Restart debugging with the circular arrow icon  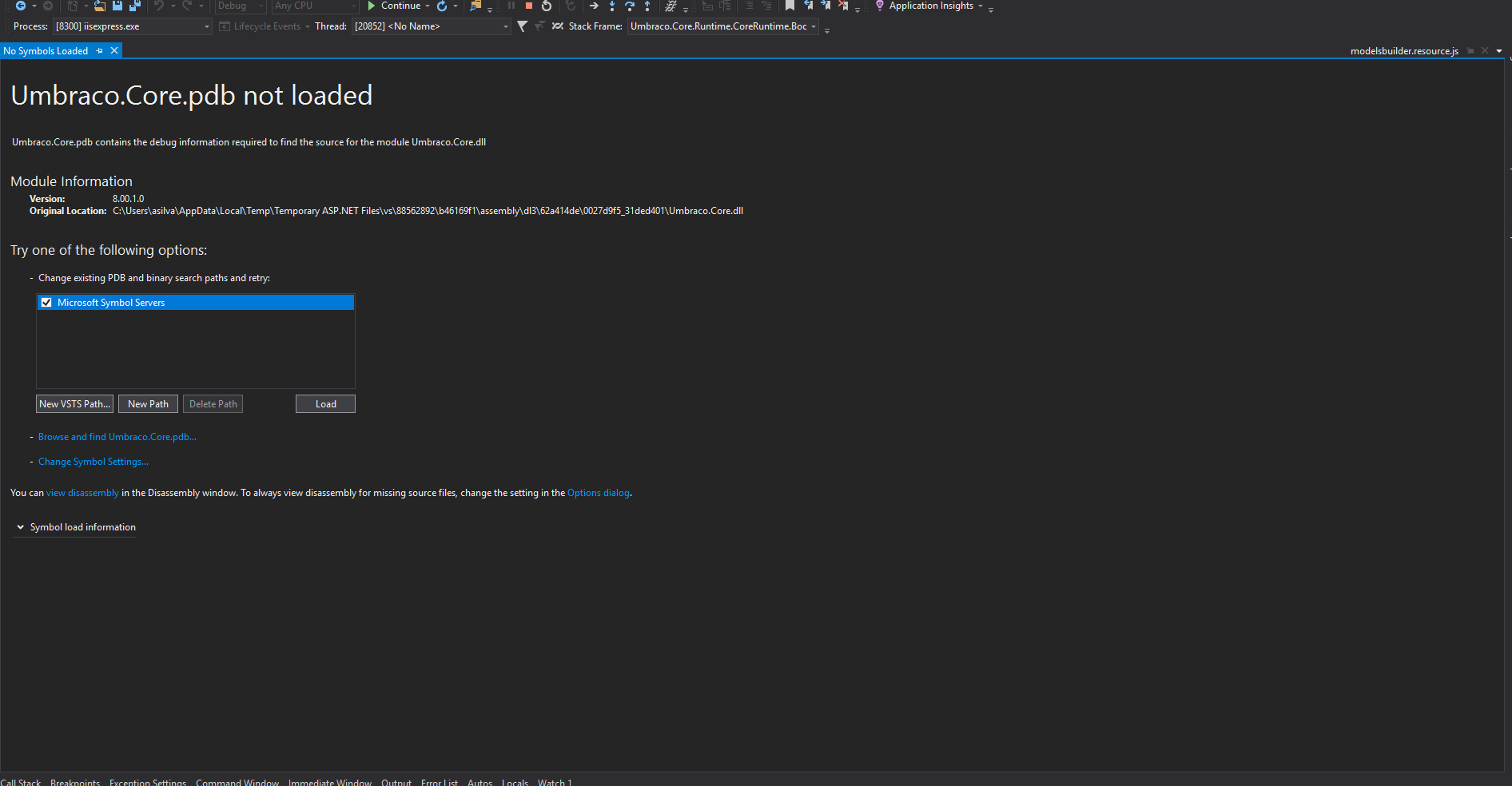click(x=547, y=6)
